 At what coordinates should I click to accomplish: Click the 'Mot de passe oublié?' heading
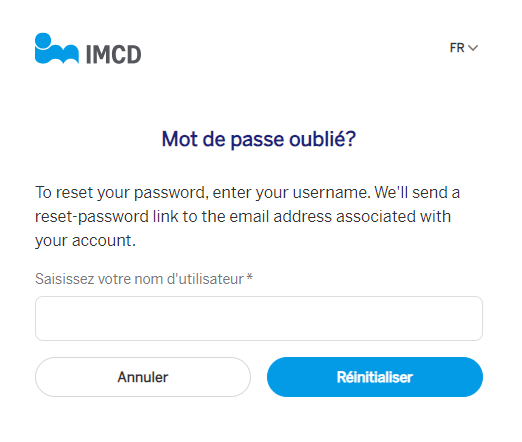tap(259, 139)
